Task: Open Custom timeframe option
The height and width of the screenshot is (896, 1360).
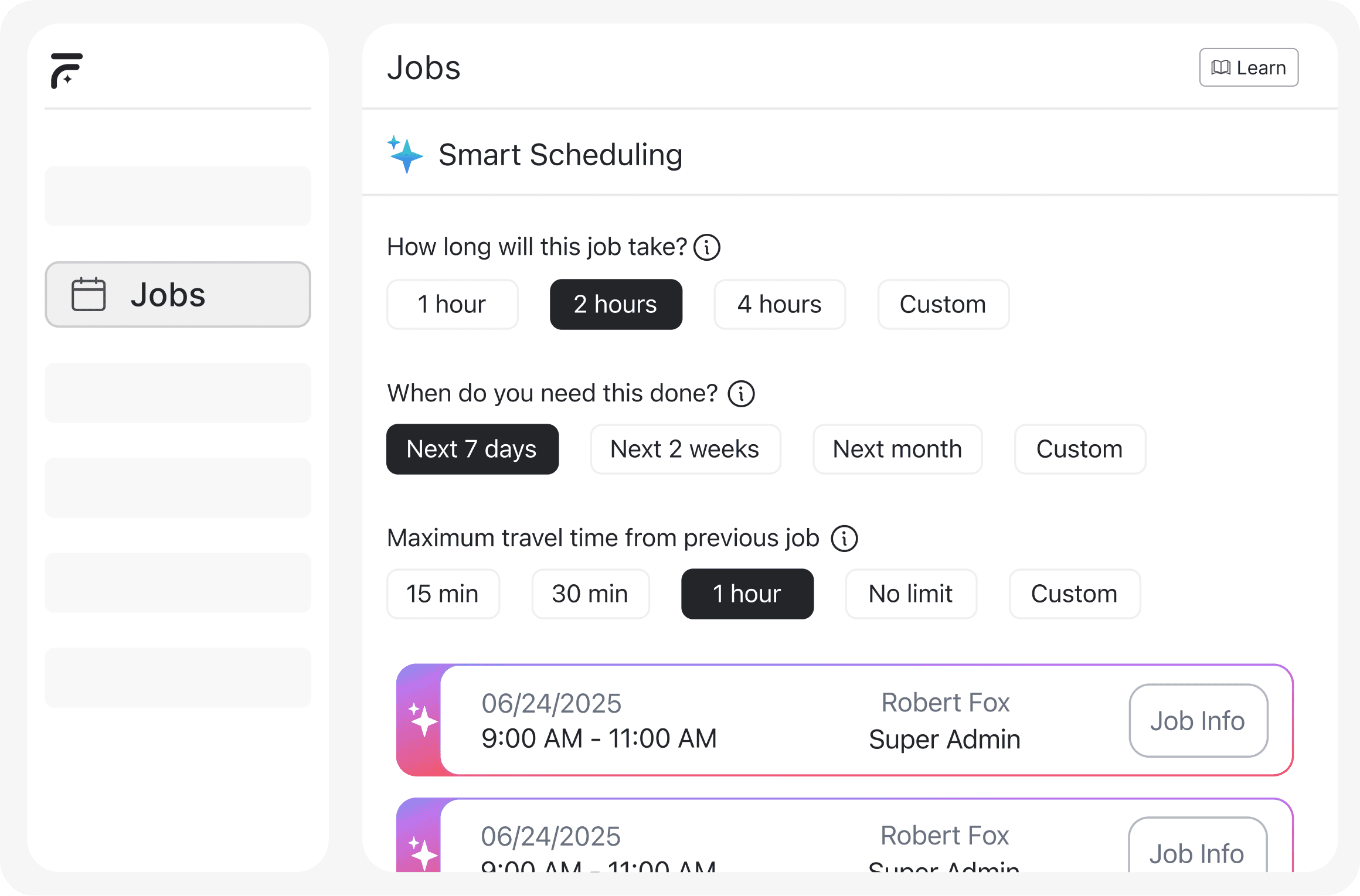Action: tap(1079, 449)
